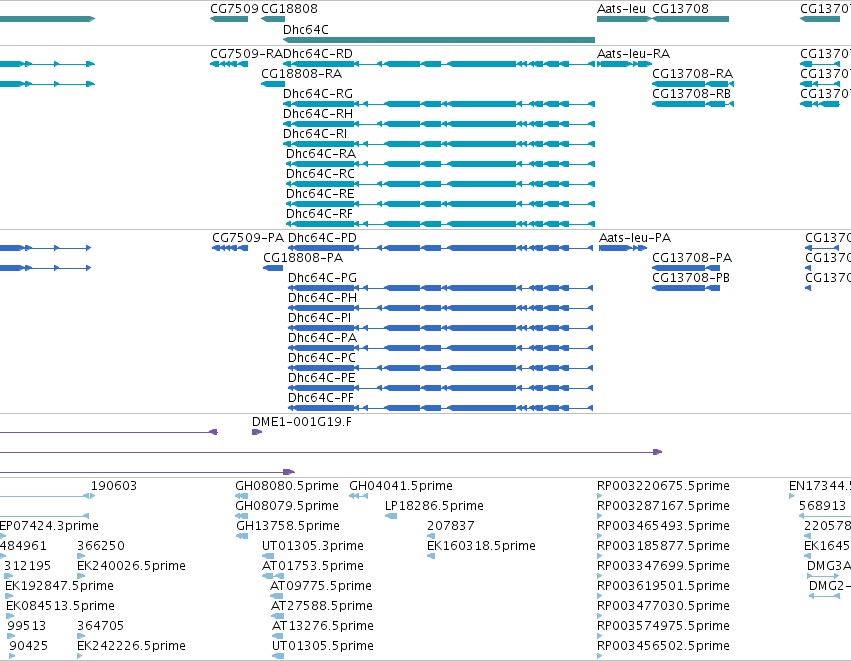Click the RP003185877.5prime EST label
This screenshot has height=661, width=851.
[663, 546]
